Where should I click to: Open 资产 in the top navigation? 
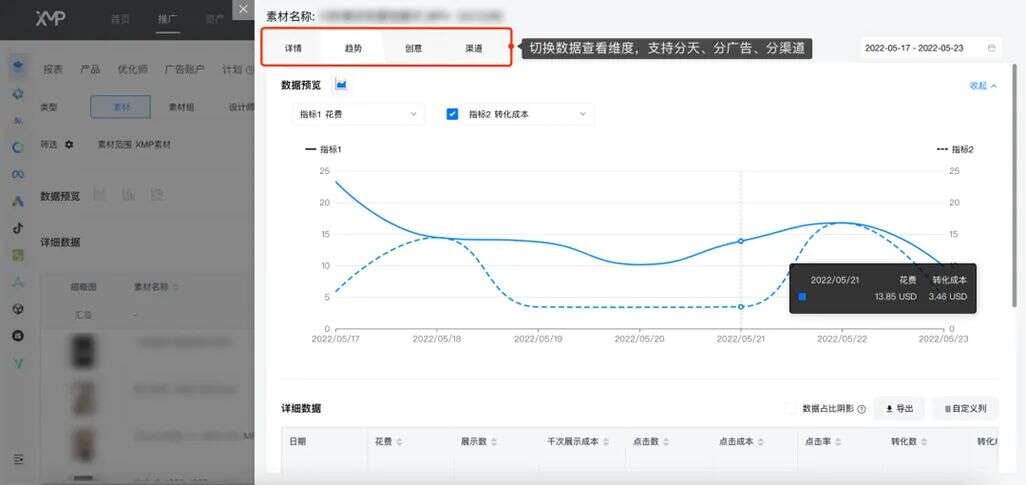tap(215, 19)
